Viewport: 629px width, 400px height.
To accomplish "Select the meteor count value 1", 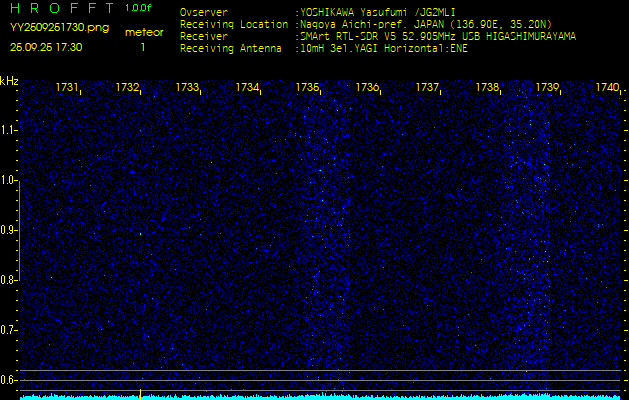I will [x=142, y=47].
